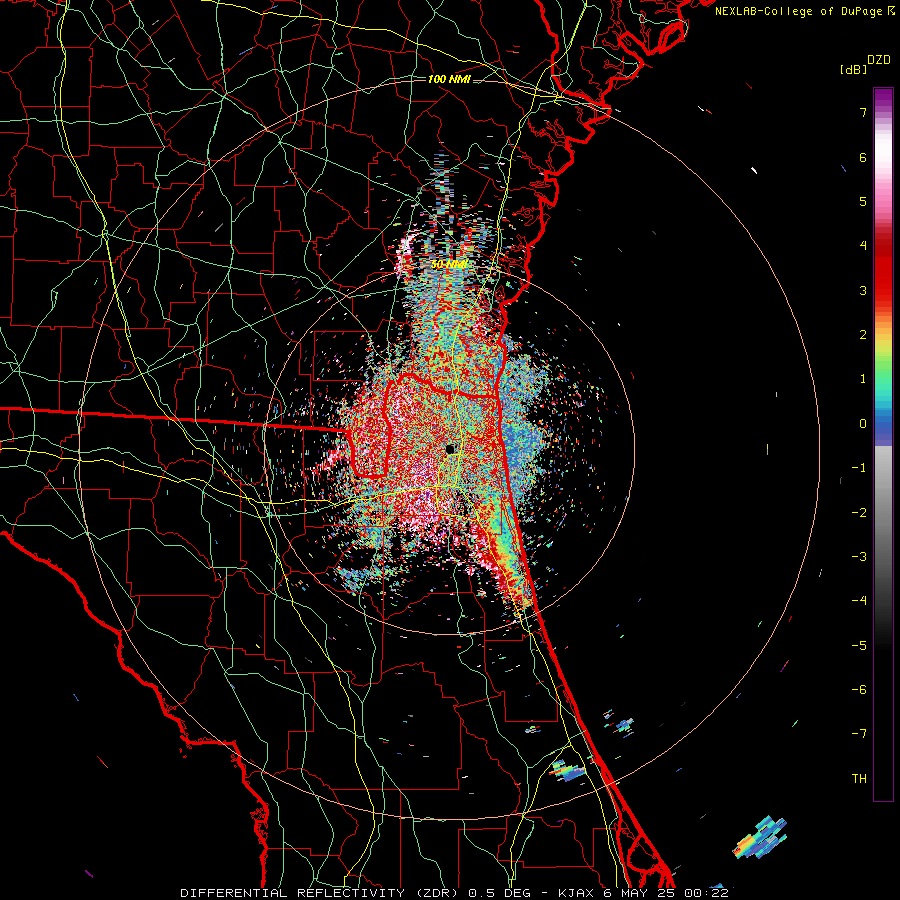Click scale value -2 on the legend
Viewport: 900px width, 900px height.
(x=859, y=513)
